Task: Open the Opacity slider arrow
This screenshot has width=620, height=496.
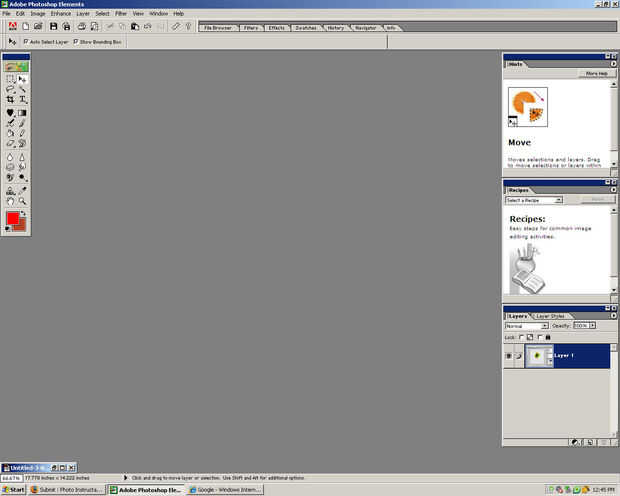Action: point(592,326)
